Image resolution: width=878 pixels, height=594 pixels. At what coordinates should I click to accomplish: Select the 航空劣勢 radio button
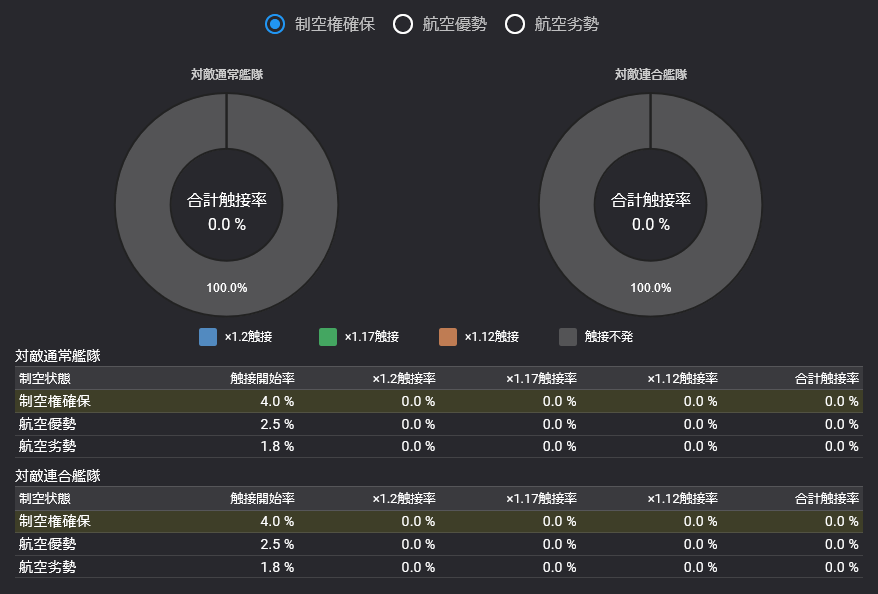click(x=515, y=24)
